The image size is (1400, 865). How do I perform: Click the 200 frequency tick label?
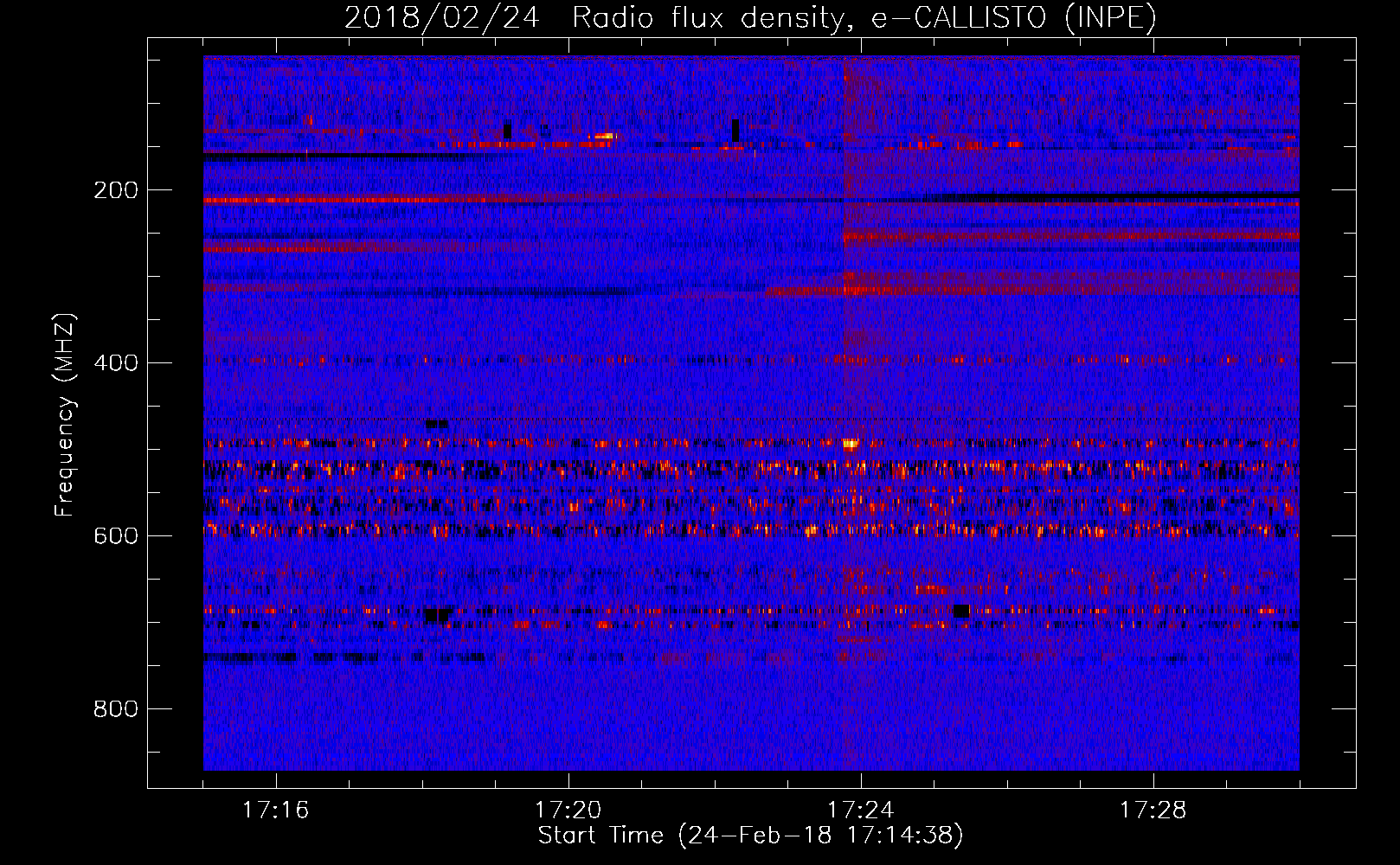click(x=116, y=190)
